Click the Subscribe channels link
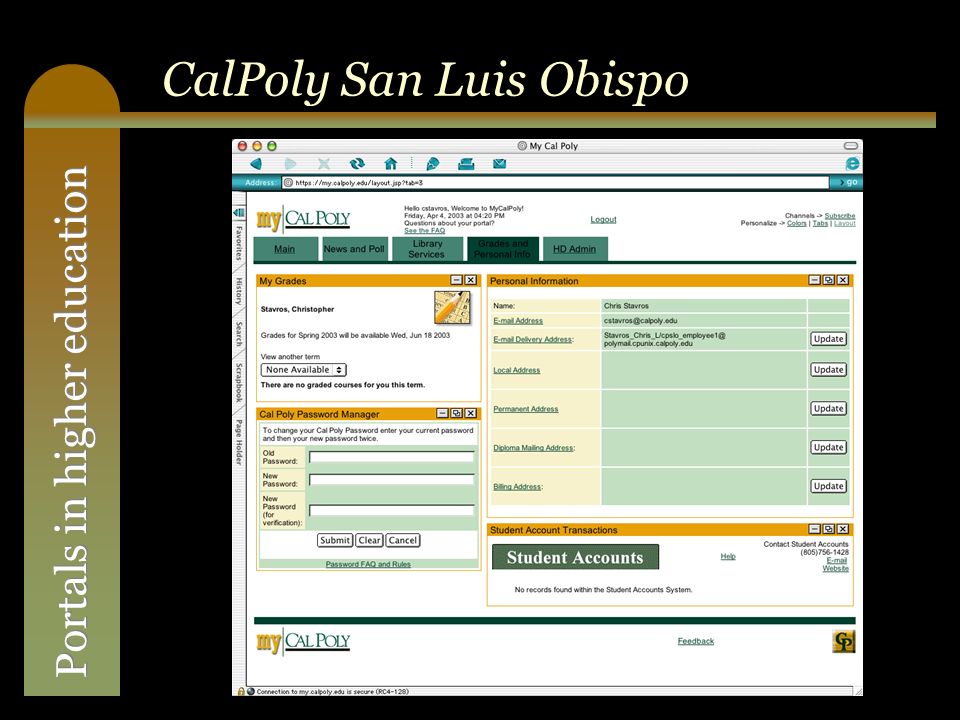The image size is (960, 720). click(840, 216)
